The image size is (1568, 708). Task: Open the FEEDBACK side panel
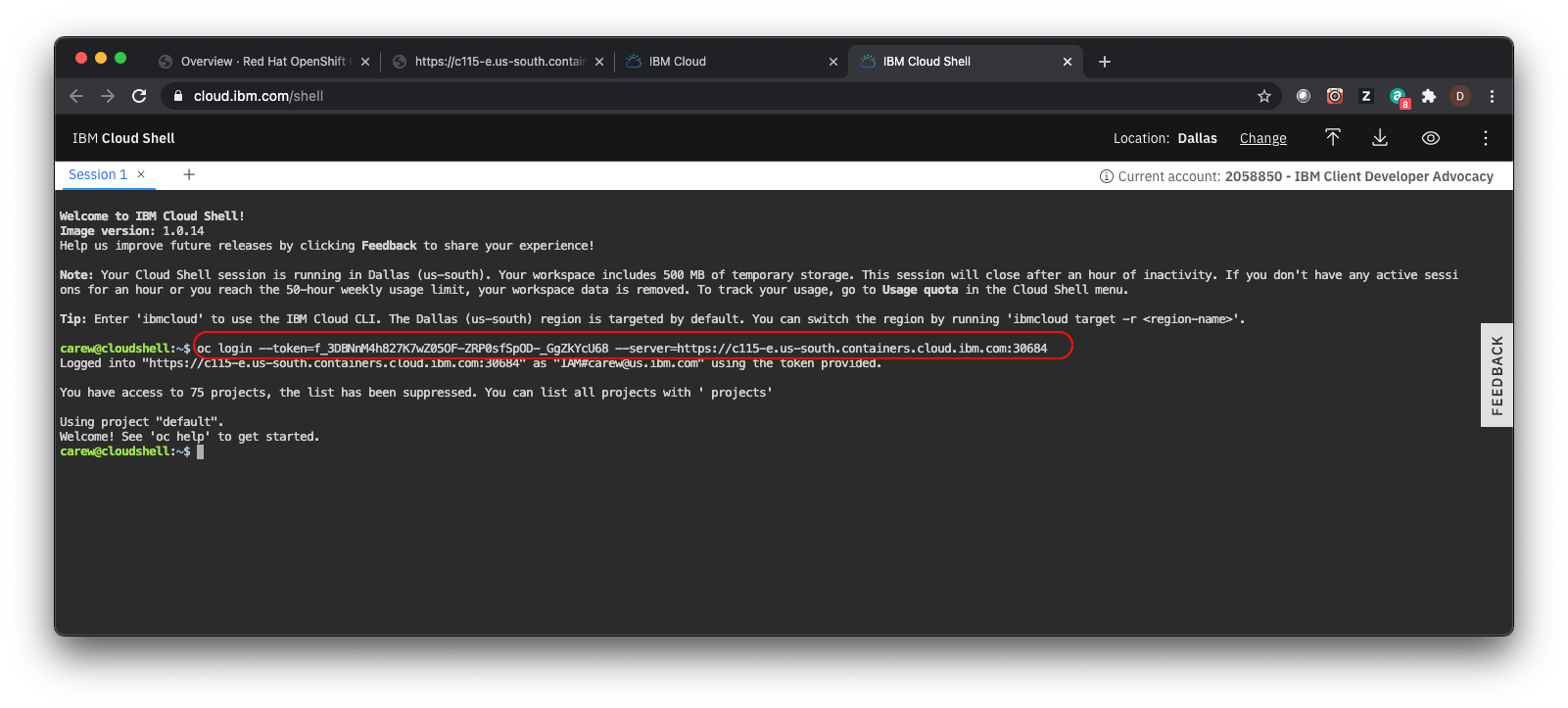(x=1497, y=375)
